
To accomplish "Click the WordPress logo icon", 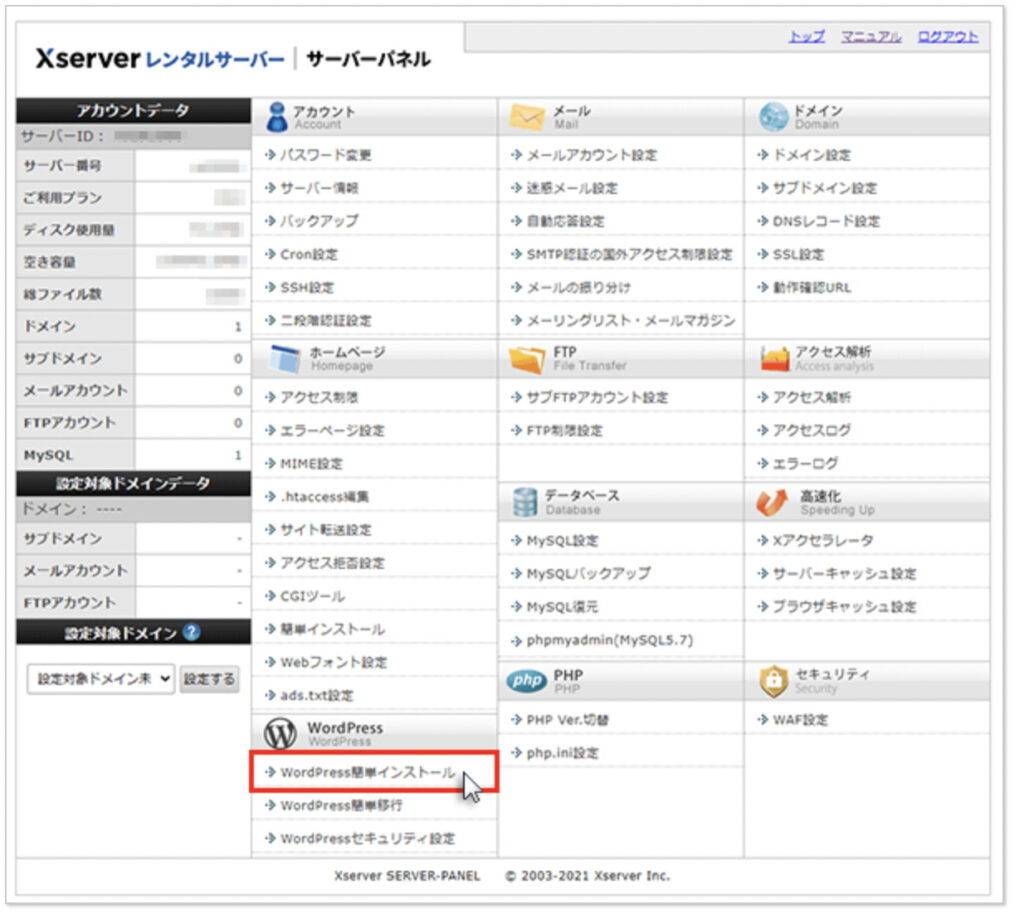I will (280, 733).
